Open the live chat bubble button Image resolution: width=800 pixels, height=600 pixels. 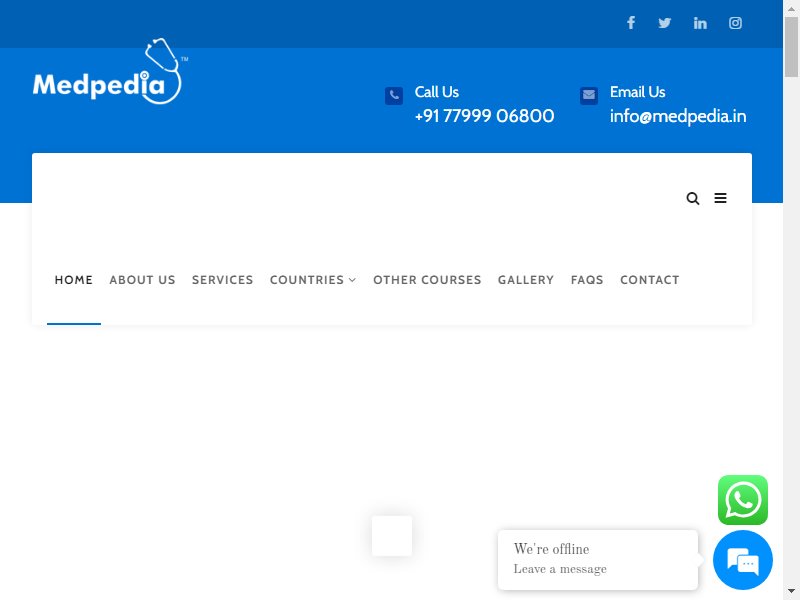point(743,560)
